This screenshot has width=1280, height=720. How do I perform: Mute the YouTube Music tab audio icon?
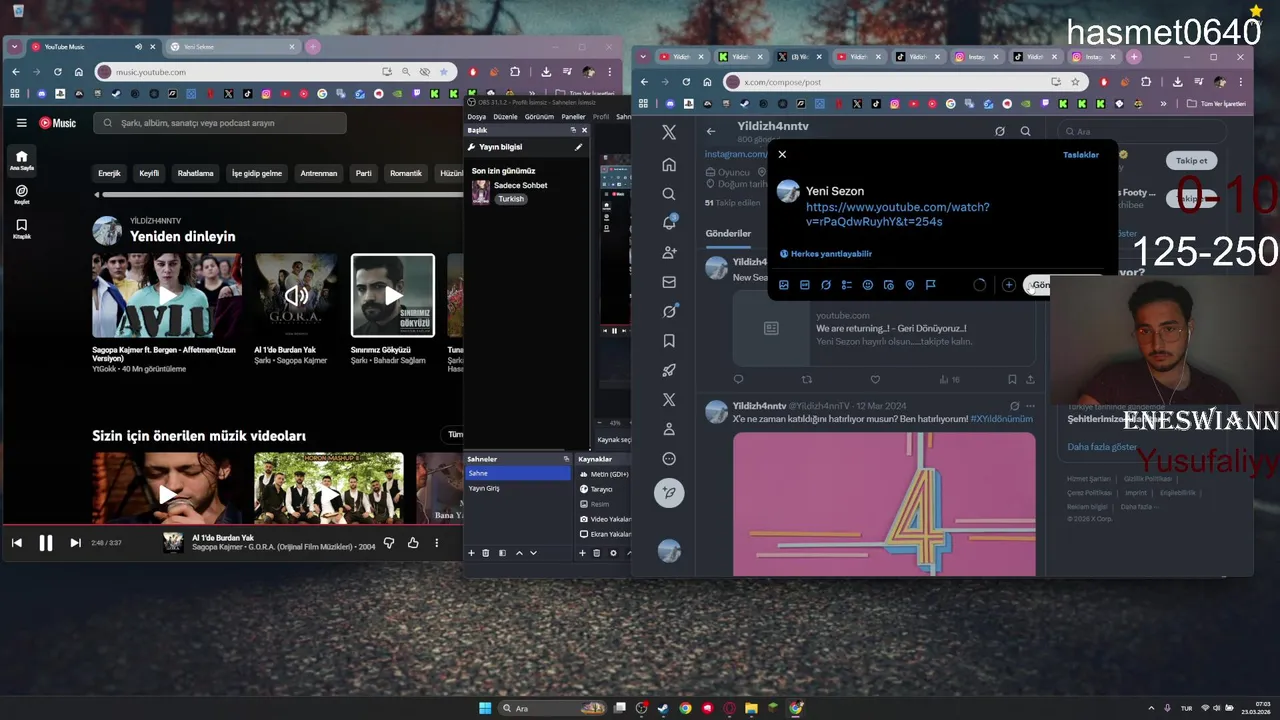pyautogui.click(x=138, y=47)
